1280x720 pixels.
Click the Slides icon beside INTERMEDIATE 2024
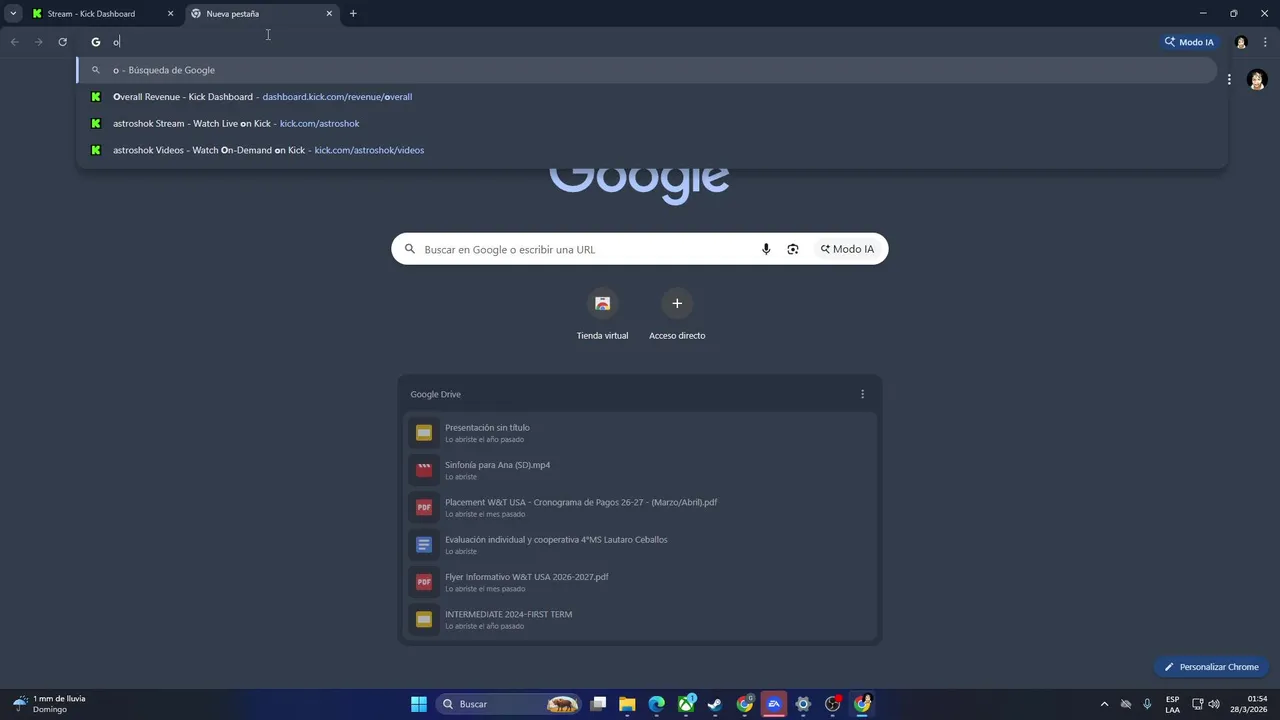pos(424,619)
